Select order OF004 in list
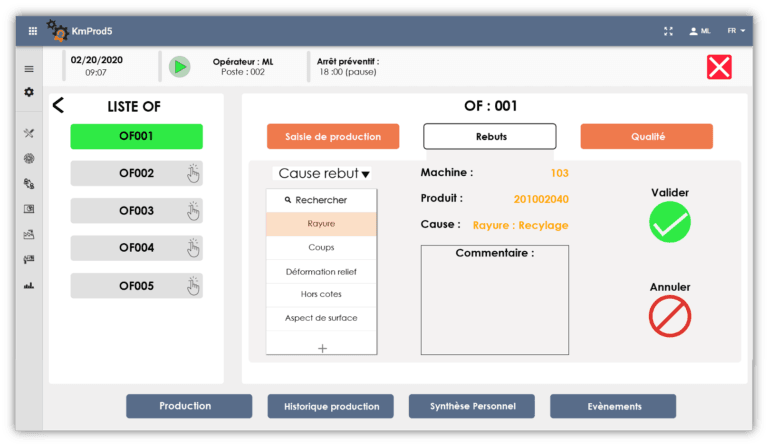 [137, 248]
